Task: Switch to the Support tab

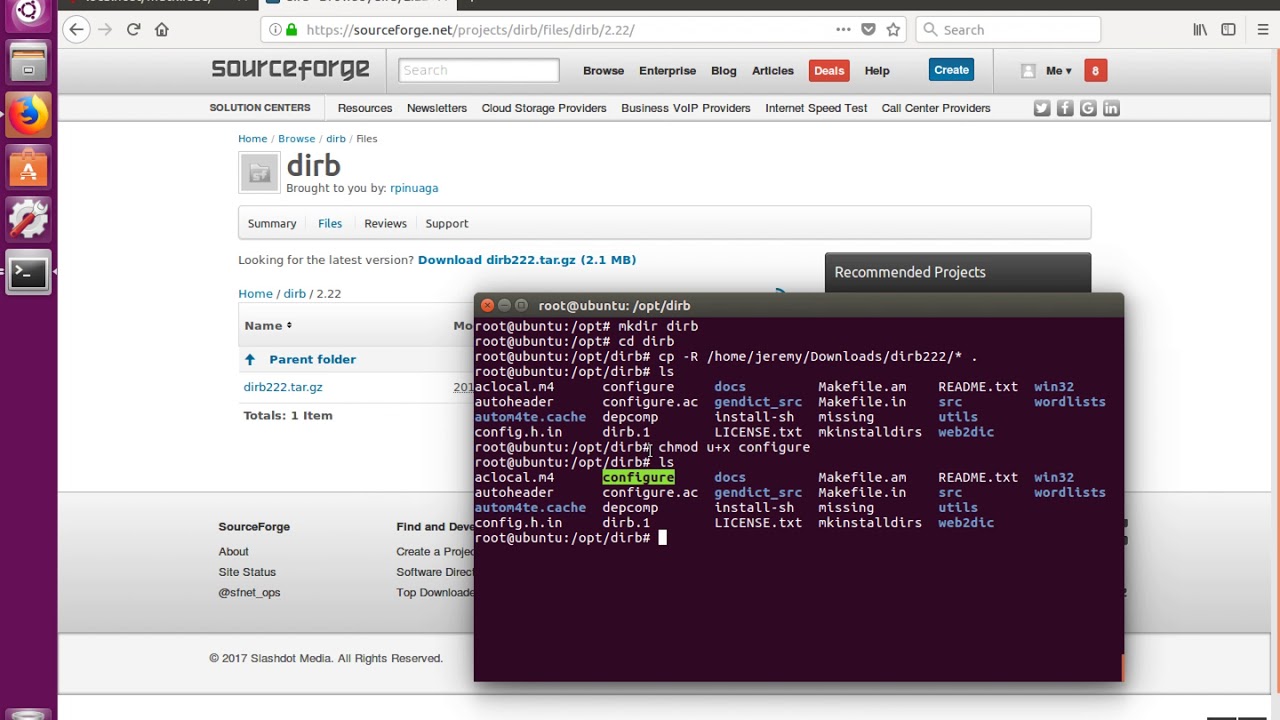Action: [x=446, y=223]
